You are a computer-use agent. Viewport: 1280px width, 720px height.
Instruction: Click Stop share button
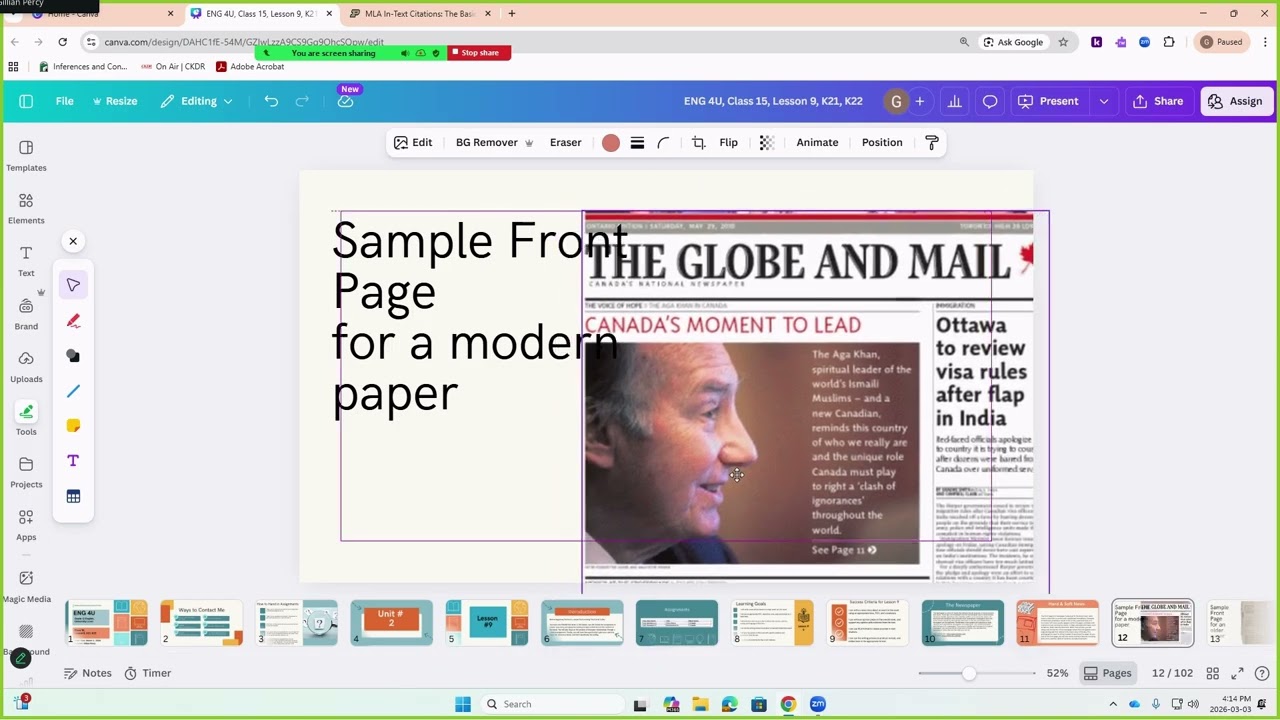[x=479, y=53]
